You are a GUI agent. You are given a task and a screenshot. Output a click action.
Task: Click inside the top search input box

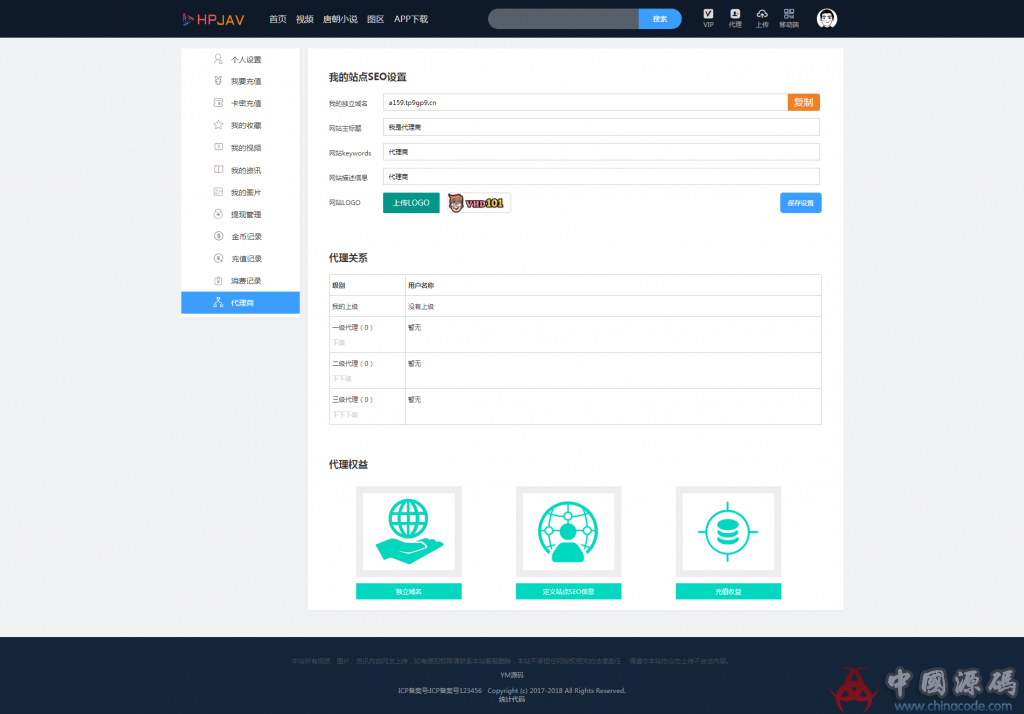pos(563,18)
